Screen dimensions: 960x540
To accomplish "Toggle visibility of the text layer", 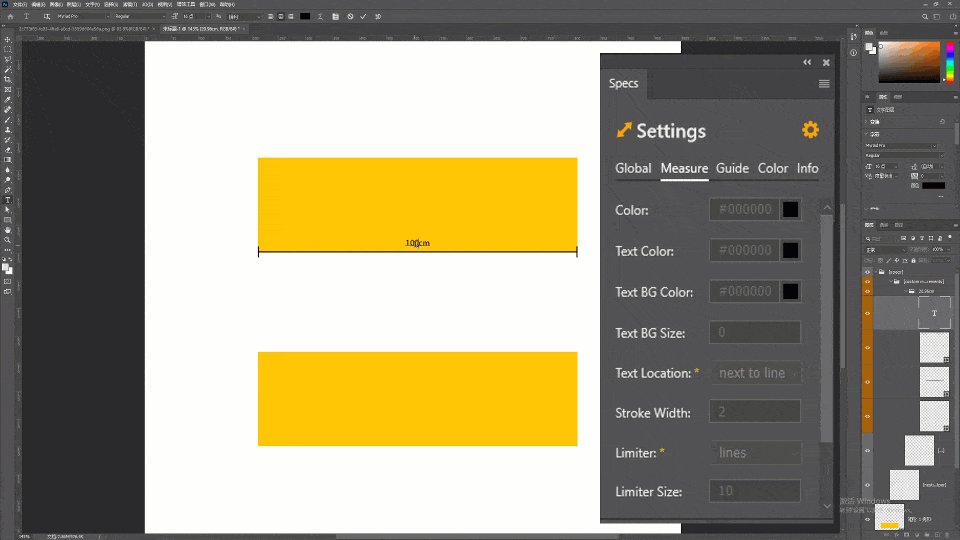I will 867,313.
